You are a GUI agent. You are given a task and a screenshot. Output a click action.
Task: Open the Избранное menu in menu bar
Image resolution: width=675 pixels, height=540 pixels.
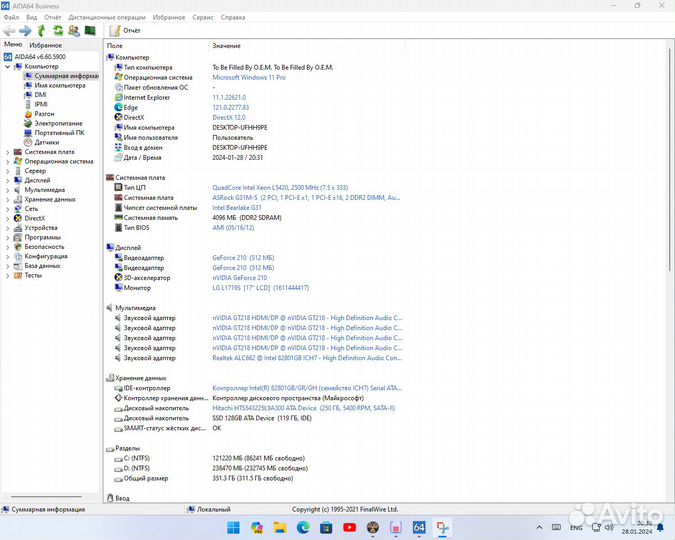(x=169, y=17)
